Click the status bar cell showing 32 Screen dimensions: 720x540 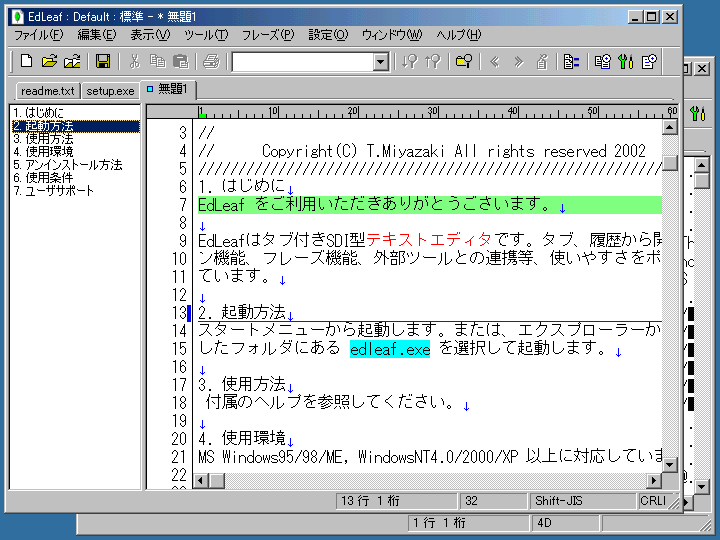(x=493, y=501)
